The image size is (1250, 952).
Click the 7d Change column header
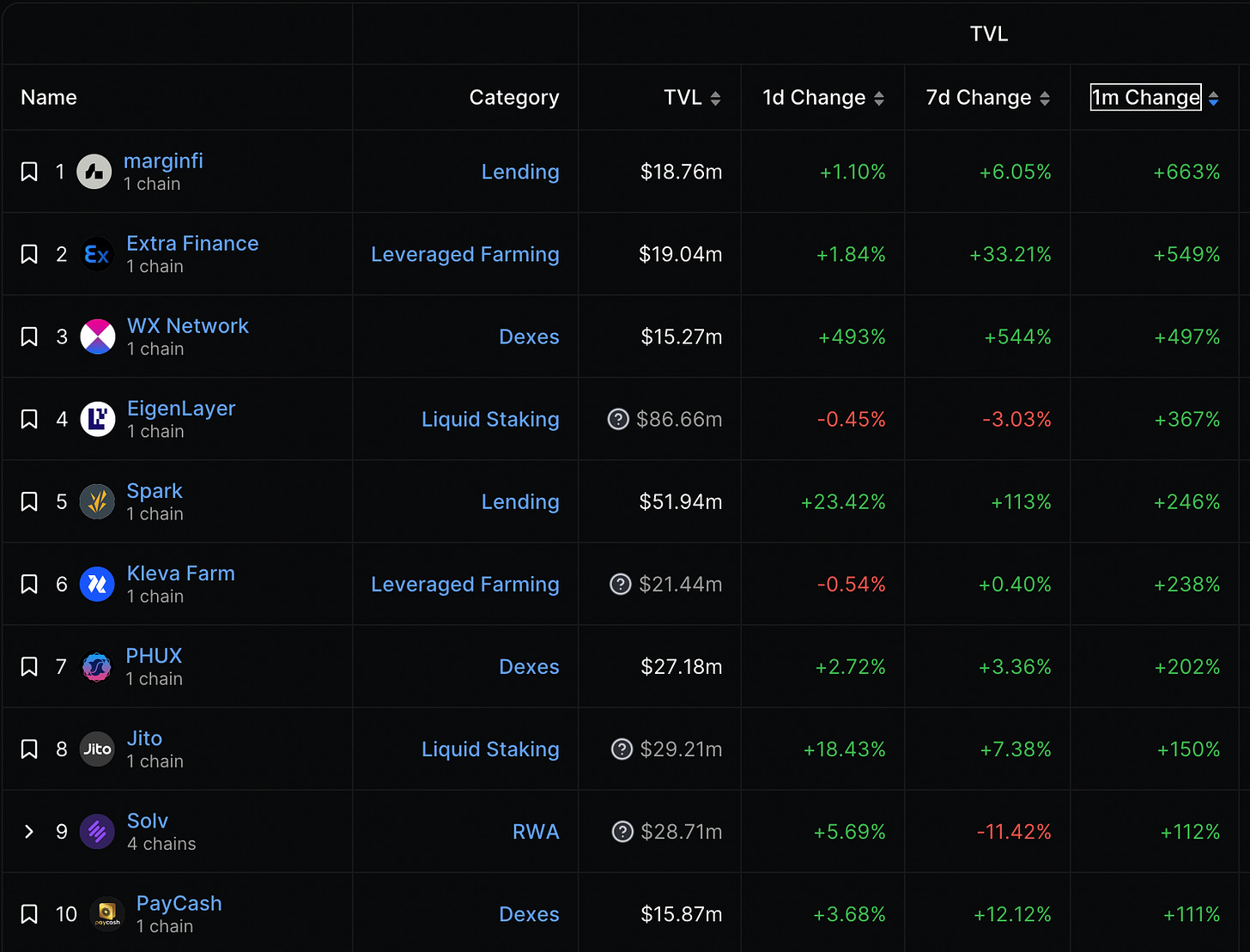tap(979, 98)
